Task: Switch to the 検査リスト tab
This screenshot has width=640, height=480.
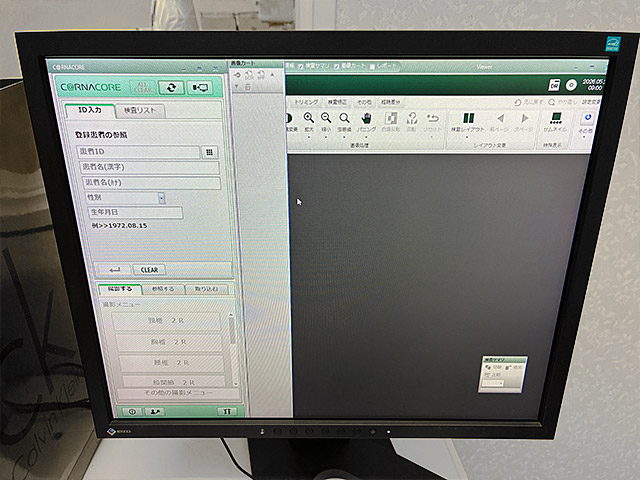Action: point(140,111)
